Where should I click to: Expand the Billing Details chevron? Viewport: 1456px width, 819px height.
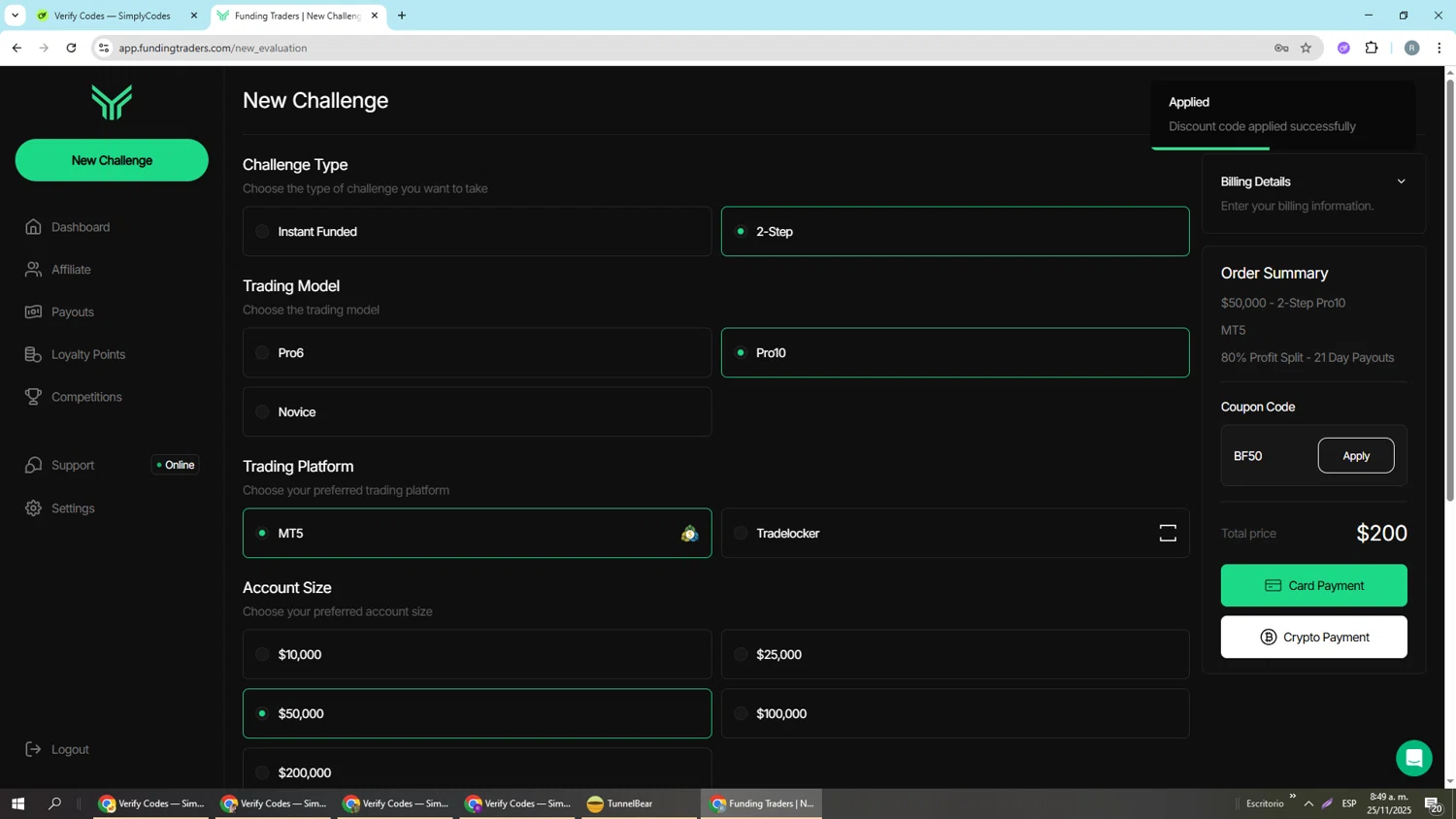coord(1401,181)
